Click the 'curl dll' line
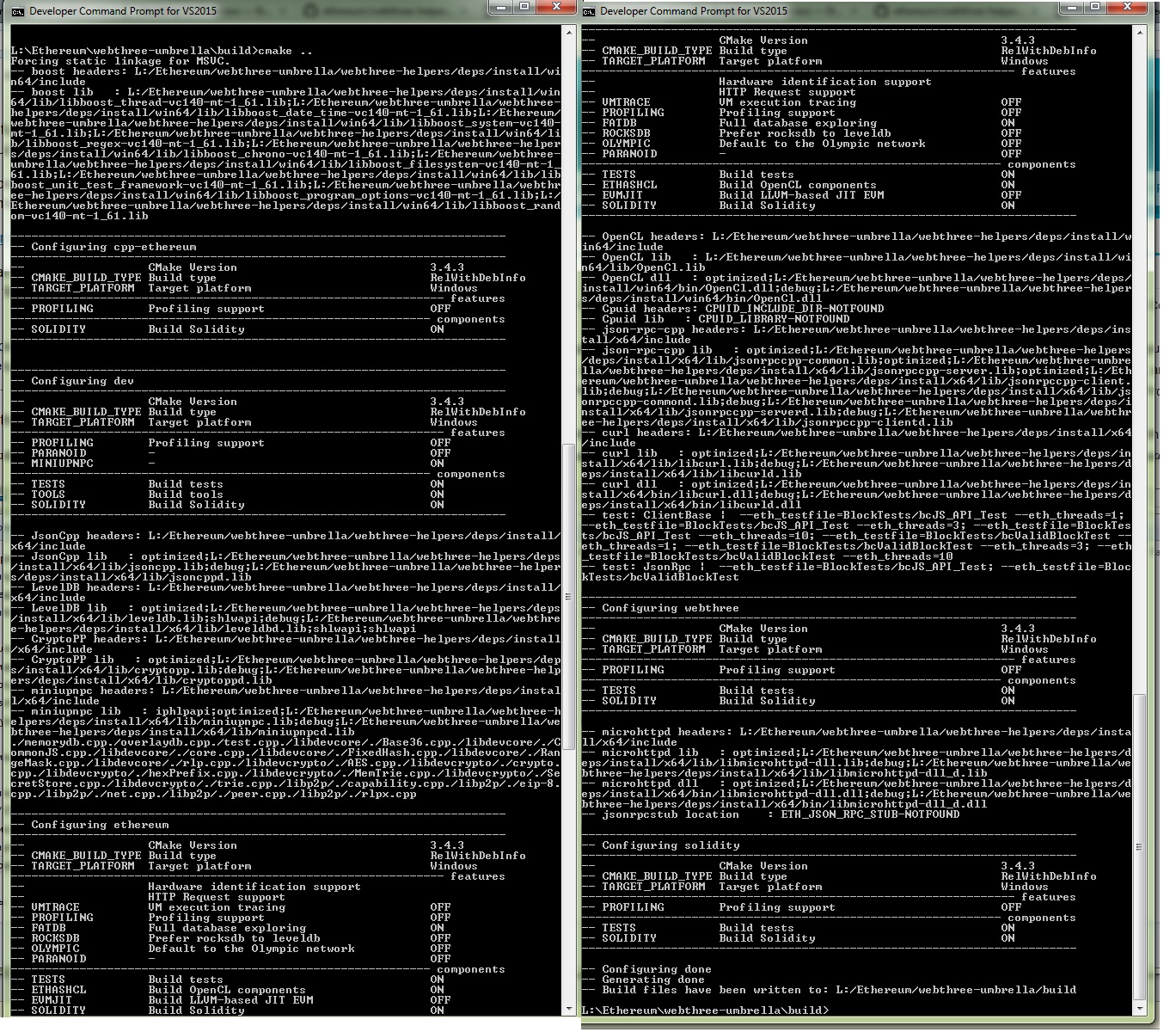The height and width of the screenshot is (1032, 1176). (x=856, y=494)
